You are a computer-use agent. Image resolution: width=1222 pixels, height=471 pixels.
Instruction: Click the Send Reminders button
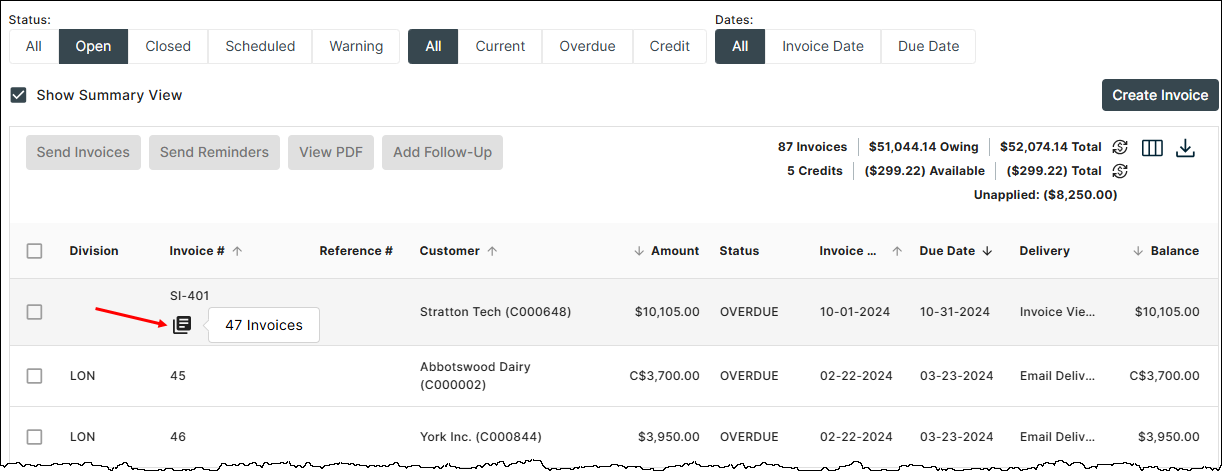click(214, 152)
